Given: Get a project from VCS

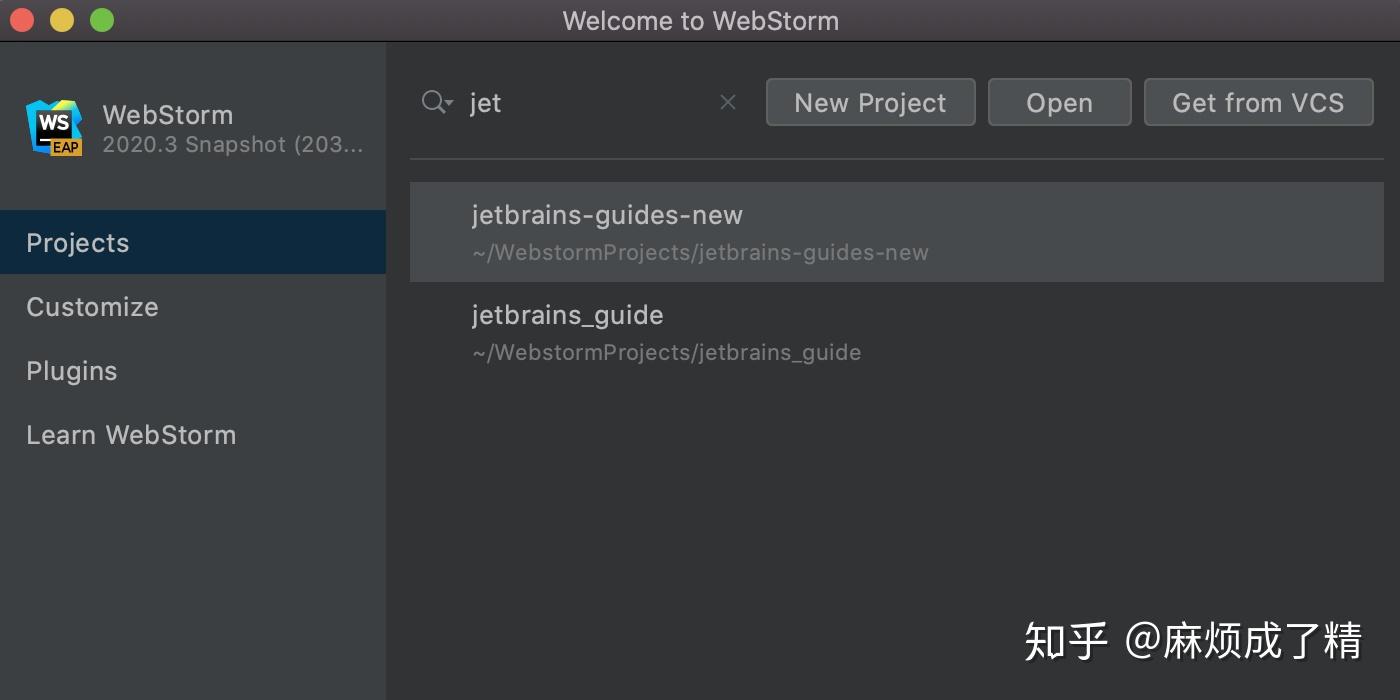Looking at the screenshot, I should click(x=1258, y=102).
